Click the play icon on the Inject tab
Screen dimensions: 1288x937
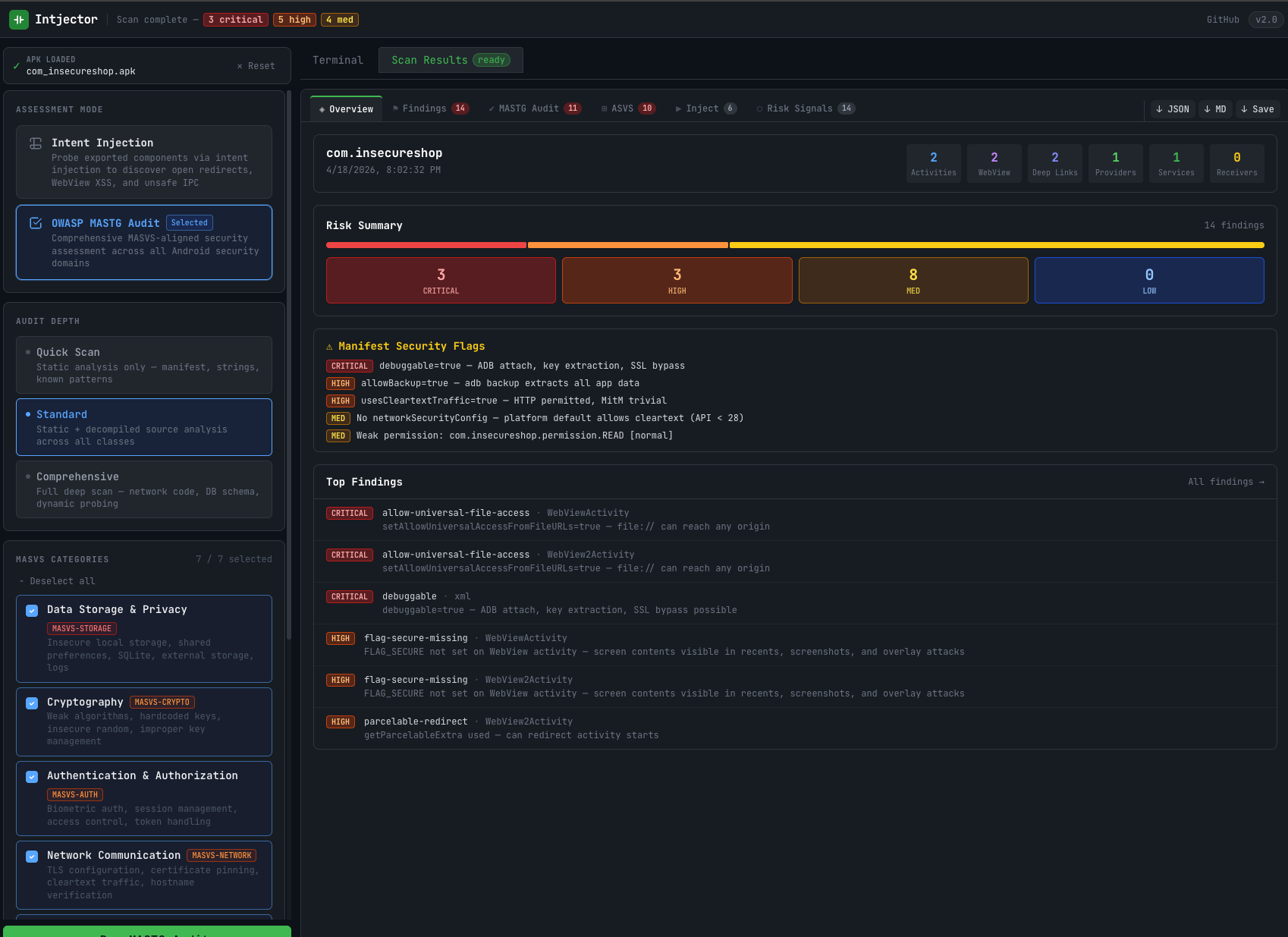click(679, 108)
